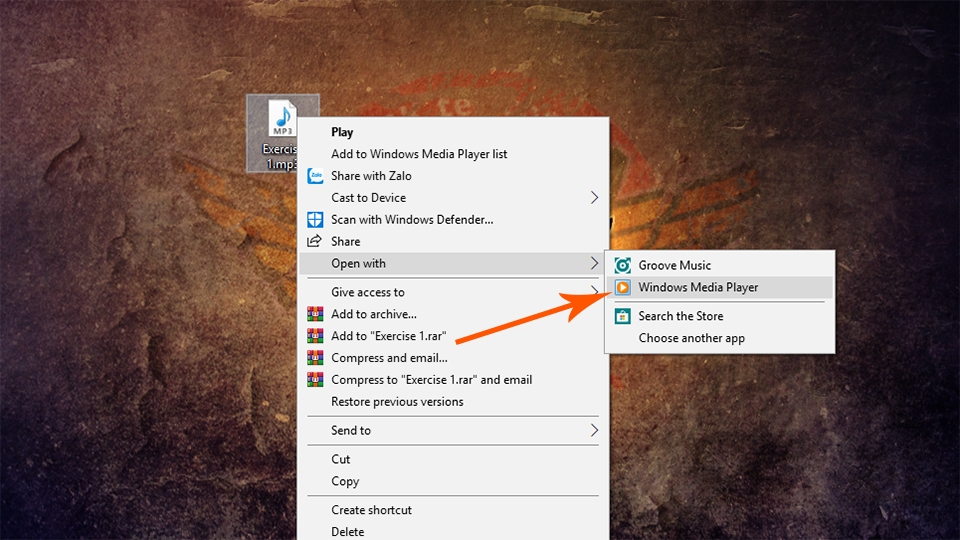Open the Cast to Device entry
The image size is (960, 540).
point(453,198)
